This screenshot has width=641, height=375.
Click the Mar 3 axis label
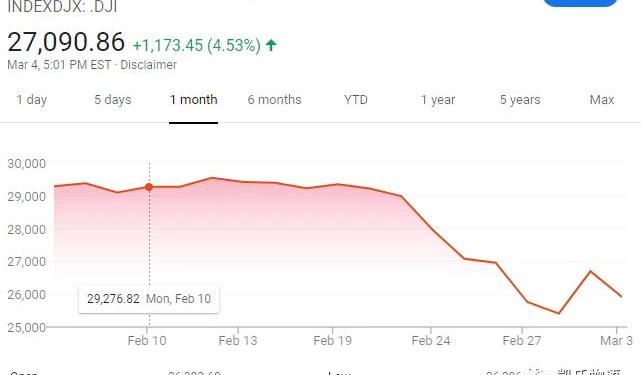[x=616, y=341]
